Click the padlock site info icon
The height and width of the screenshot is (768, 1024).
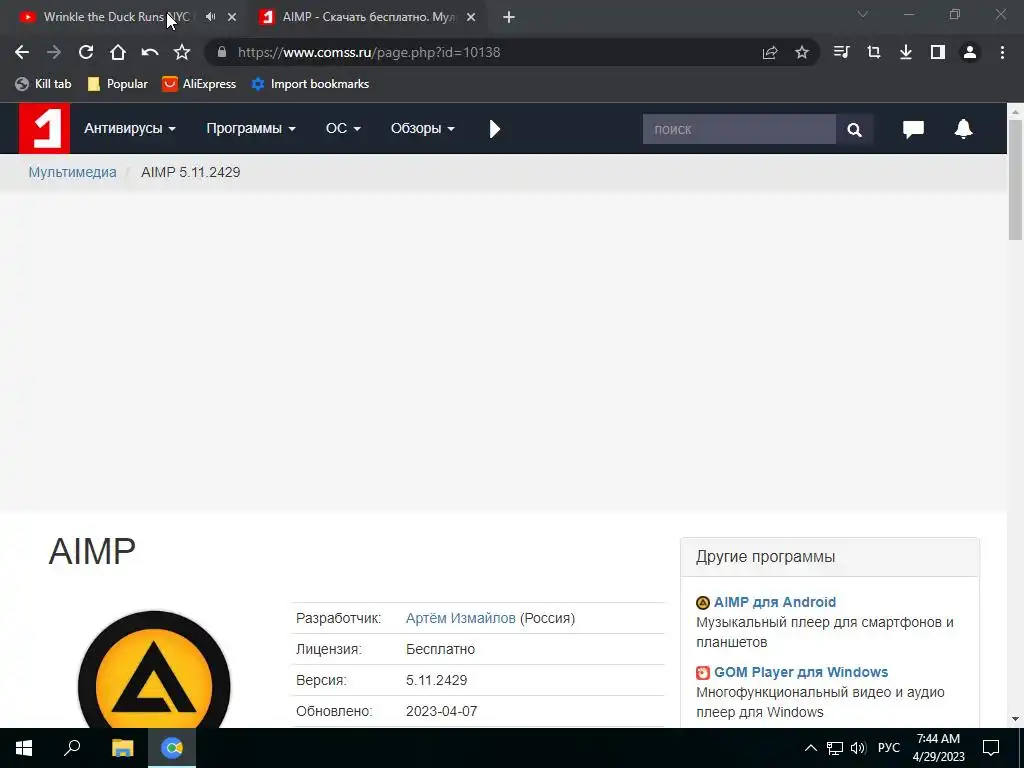(222, 52)
